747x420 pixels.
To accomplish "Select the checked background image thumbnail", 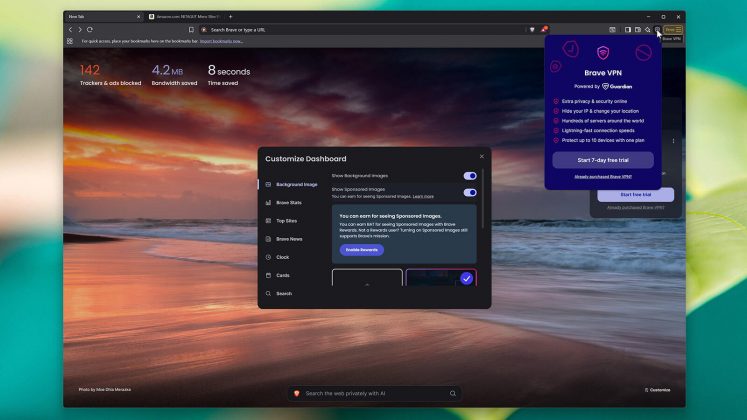I will (x=441, y=278).
